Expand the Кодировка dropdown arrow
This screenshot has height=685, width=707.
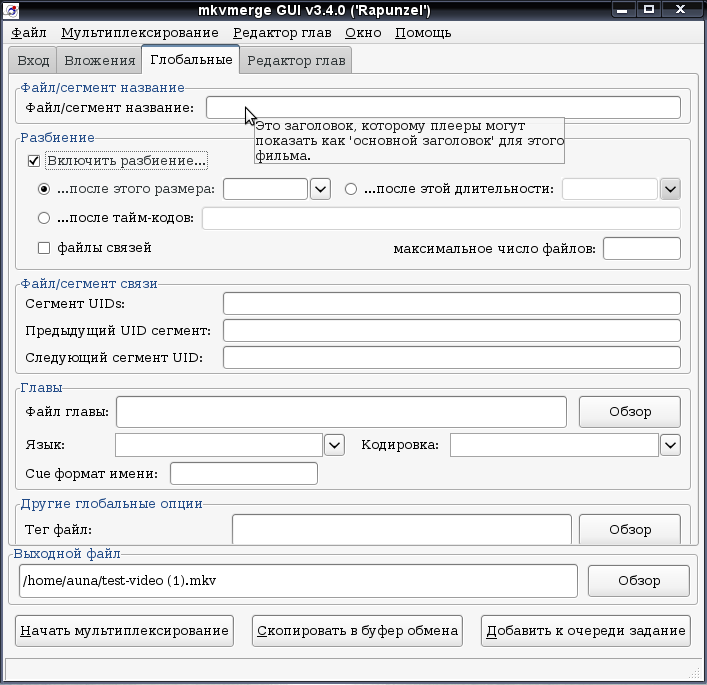pyautogui.click(x=670, y=445)
